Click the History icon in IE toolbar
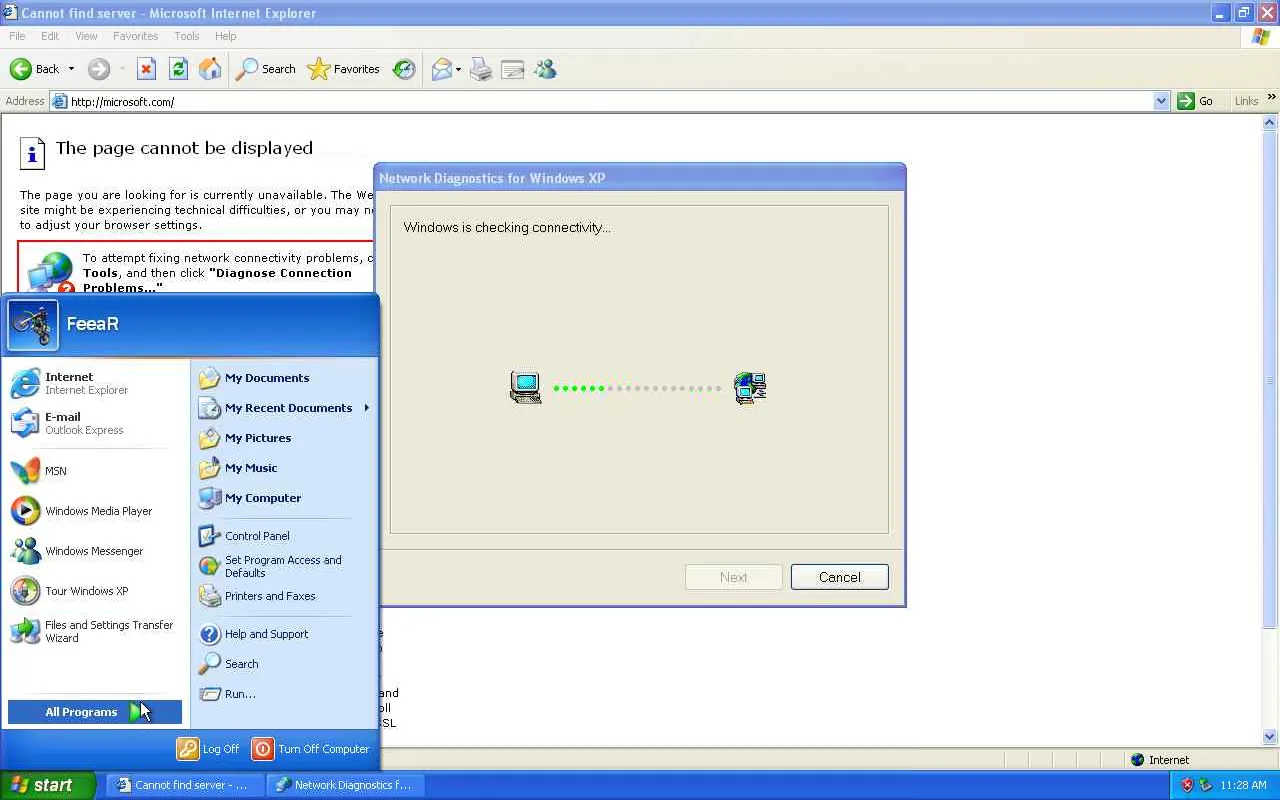The width and height of the screenshot is (1280, 800). (x=404, y=69)
